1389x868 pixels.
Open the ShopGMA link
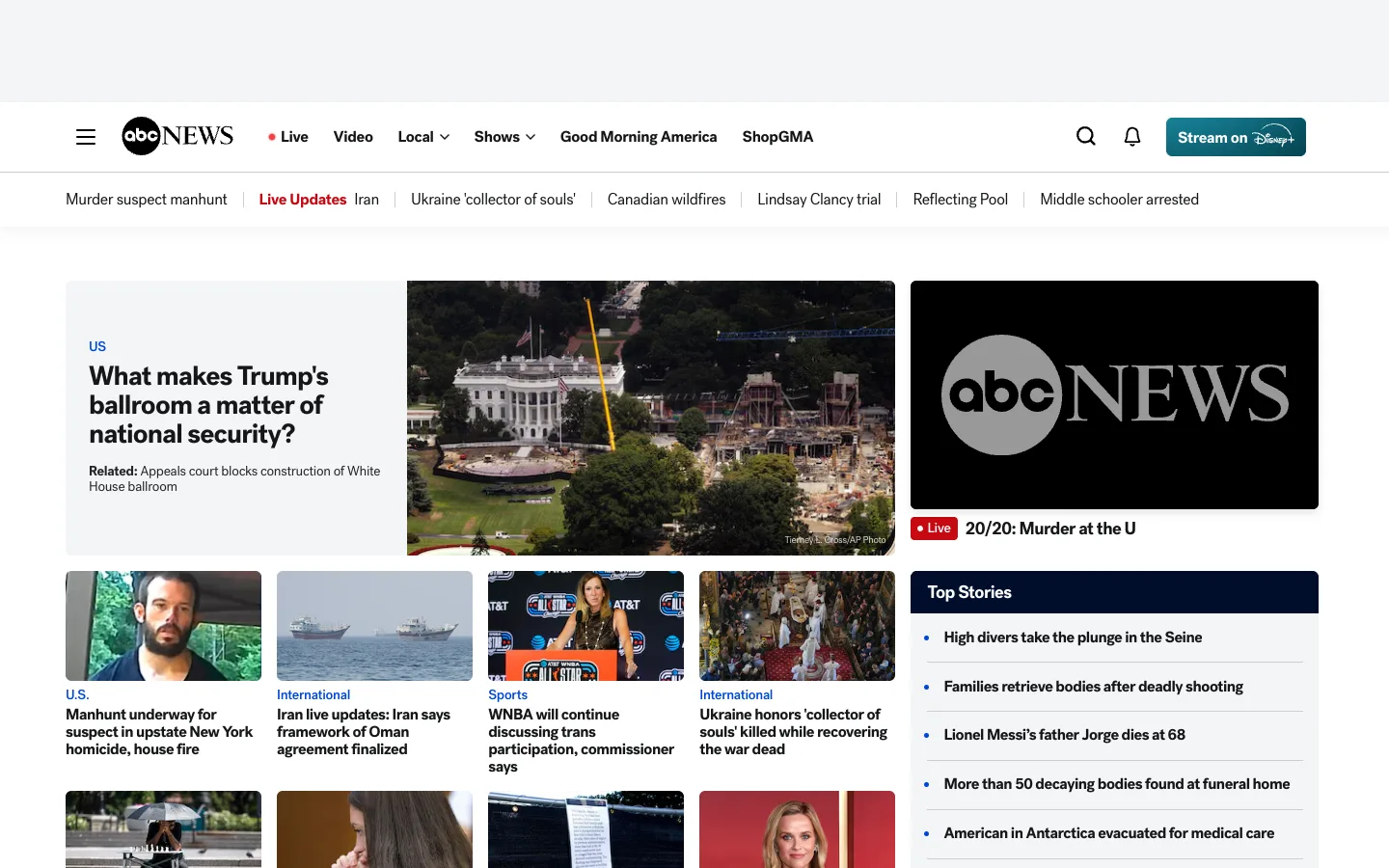click(x=777, y=137)
